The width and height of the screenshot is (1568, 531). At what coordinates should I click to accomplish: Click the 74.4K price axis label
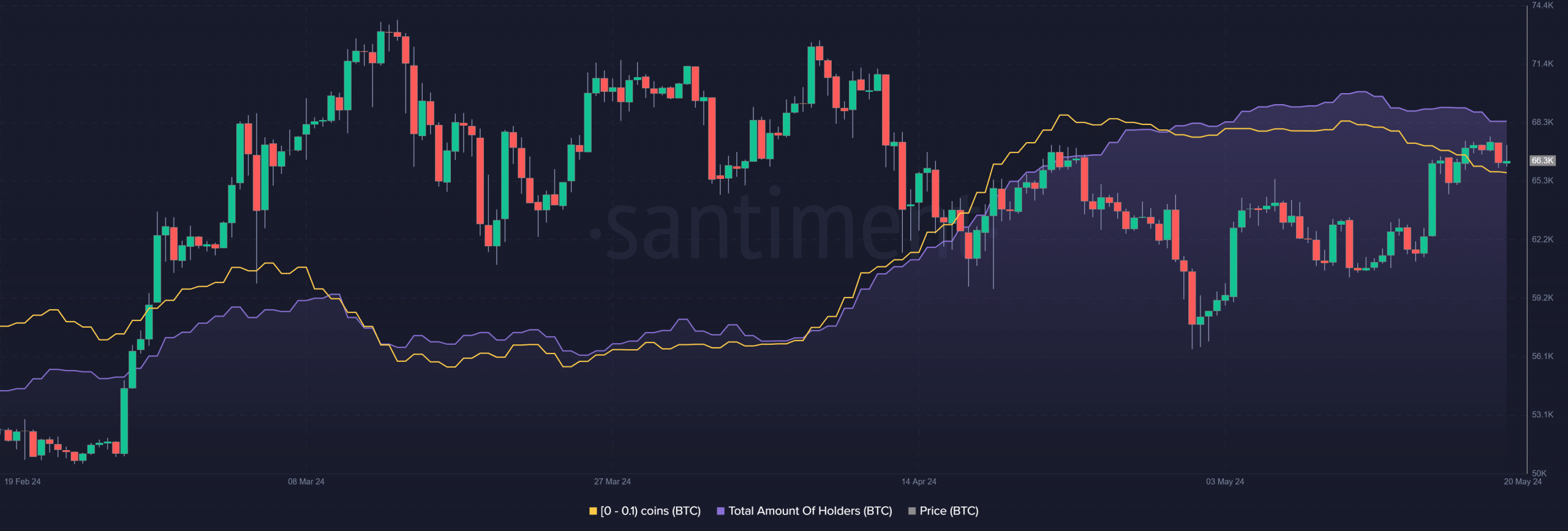coord(1542,6)
